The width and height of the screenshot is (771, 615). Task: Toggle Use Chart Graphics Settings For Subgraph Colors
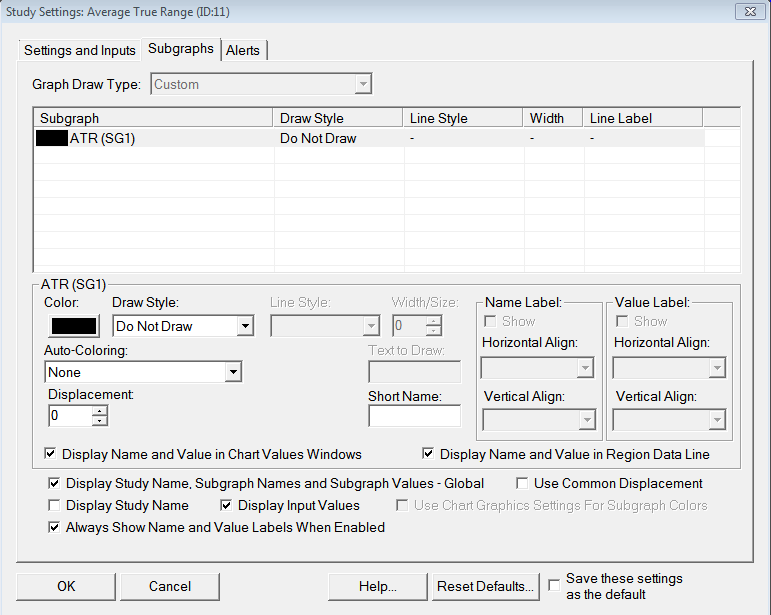pyautogui.click(x=402, y=505)
